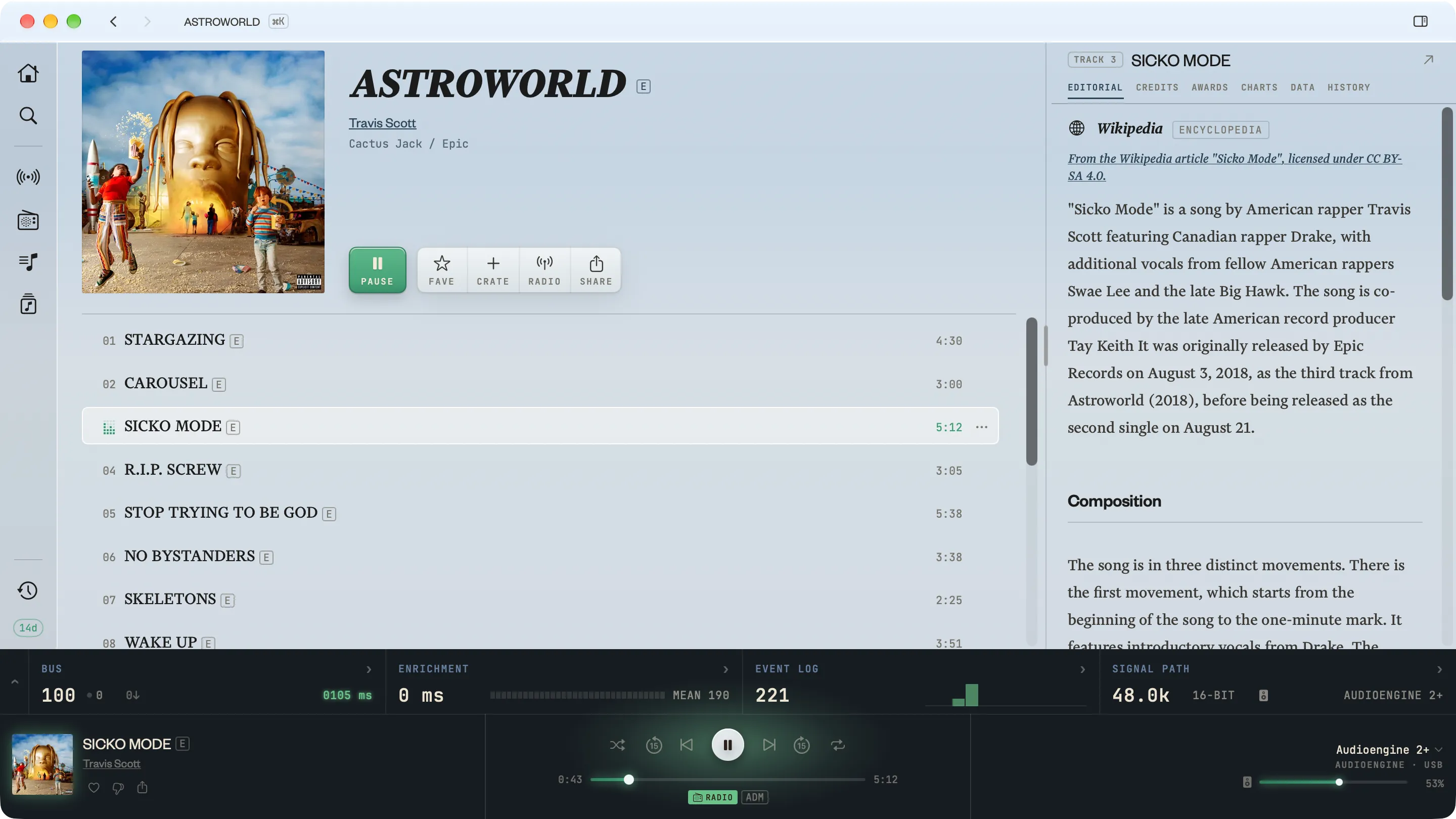1456x819 pixels.
Task: Skip back 15 seconds
Action: (654, 745)
